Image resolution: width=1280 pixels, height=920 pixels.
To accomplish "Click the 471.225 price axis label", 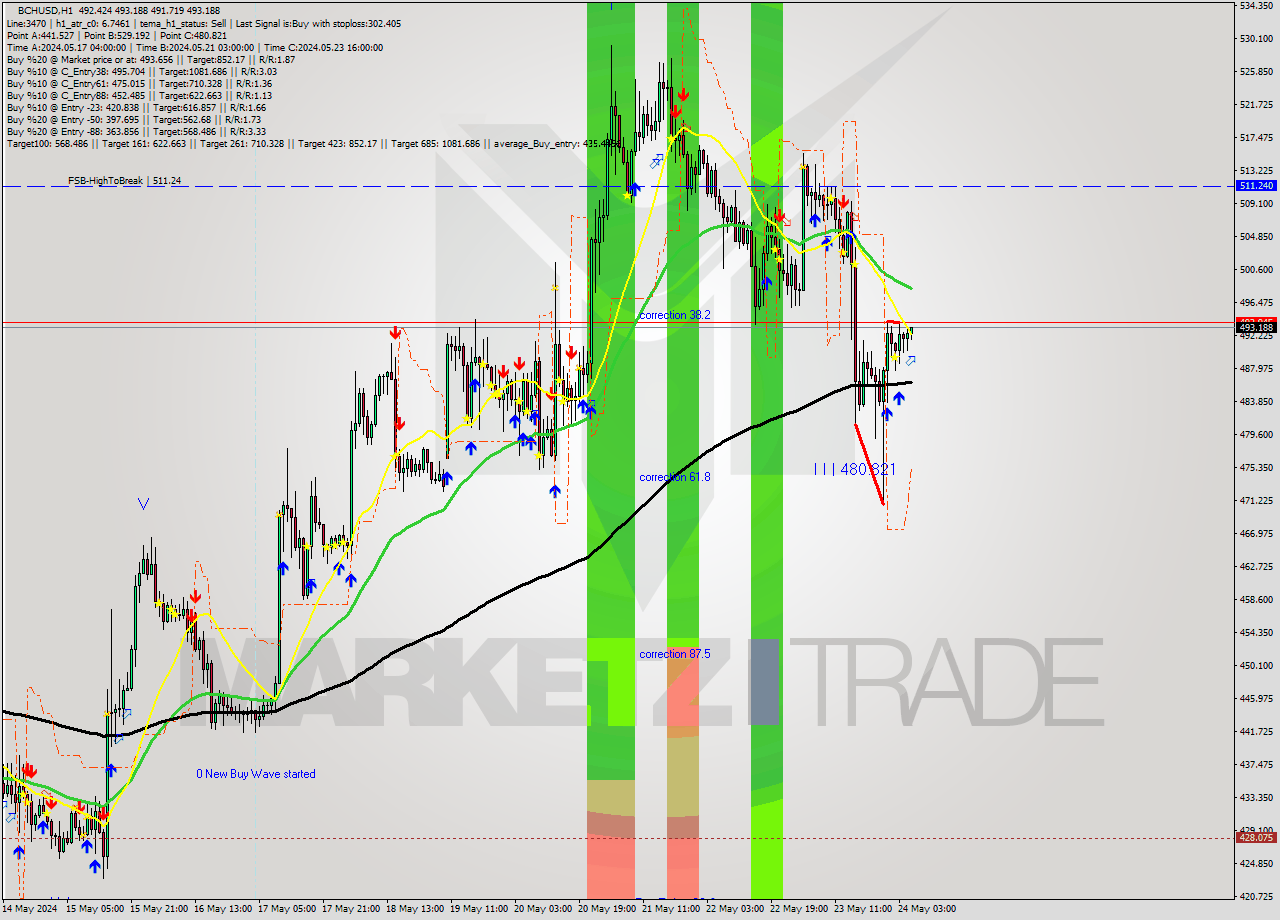I will (1256, 500).
